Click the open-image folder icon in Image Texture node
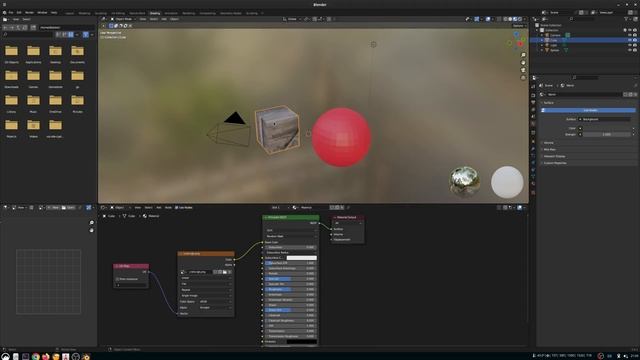 (224, 272)
